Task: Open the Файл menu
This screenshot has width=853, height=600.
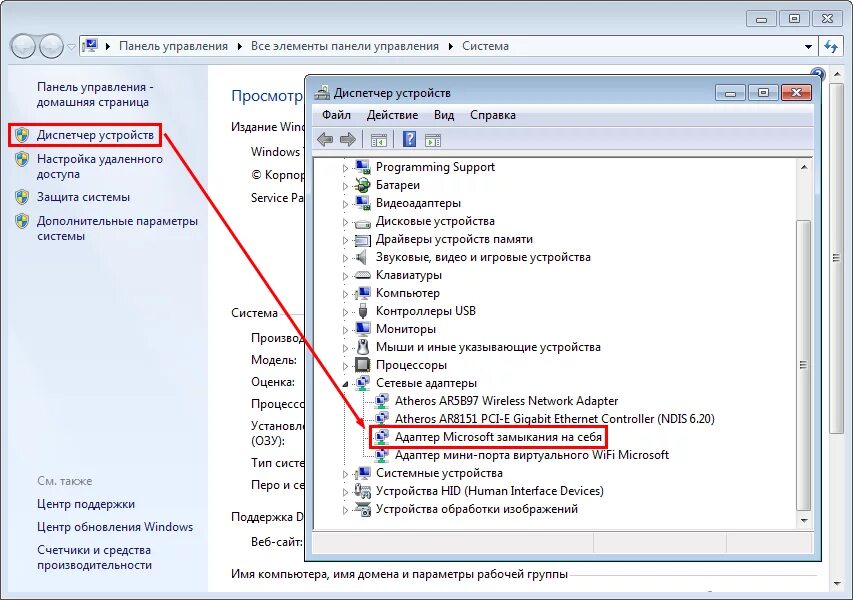Action: point(336,115)
